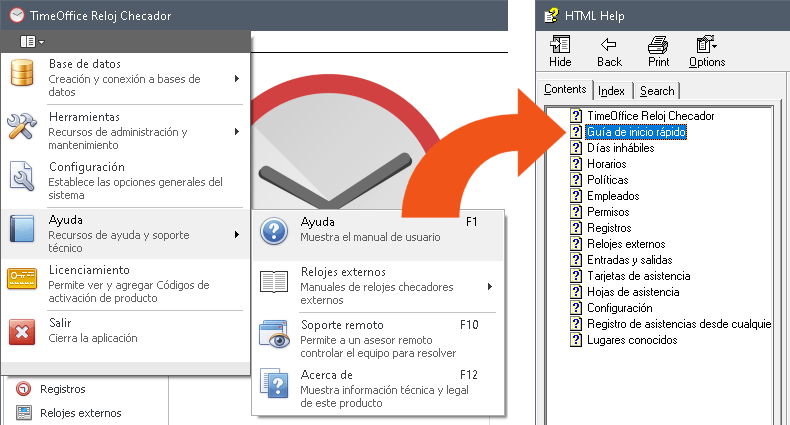Open the application menu dropdown button
The image size is (790, 425).
(x=32, y=42)
